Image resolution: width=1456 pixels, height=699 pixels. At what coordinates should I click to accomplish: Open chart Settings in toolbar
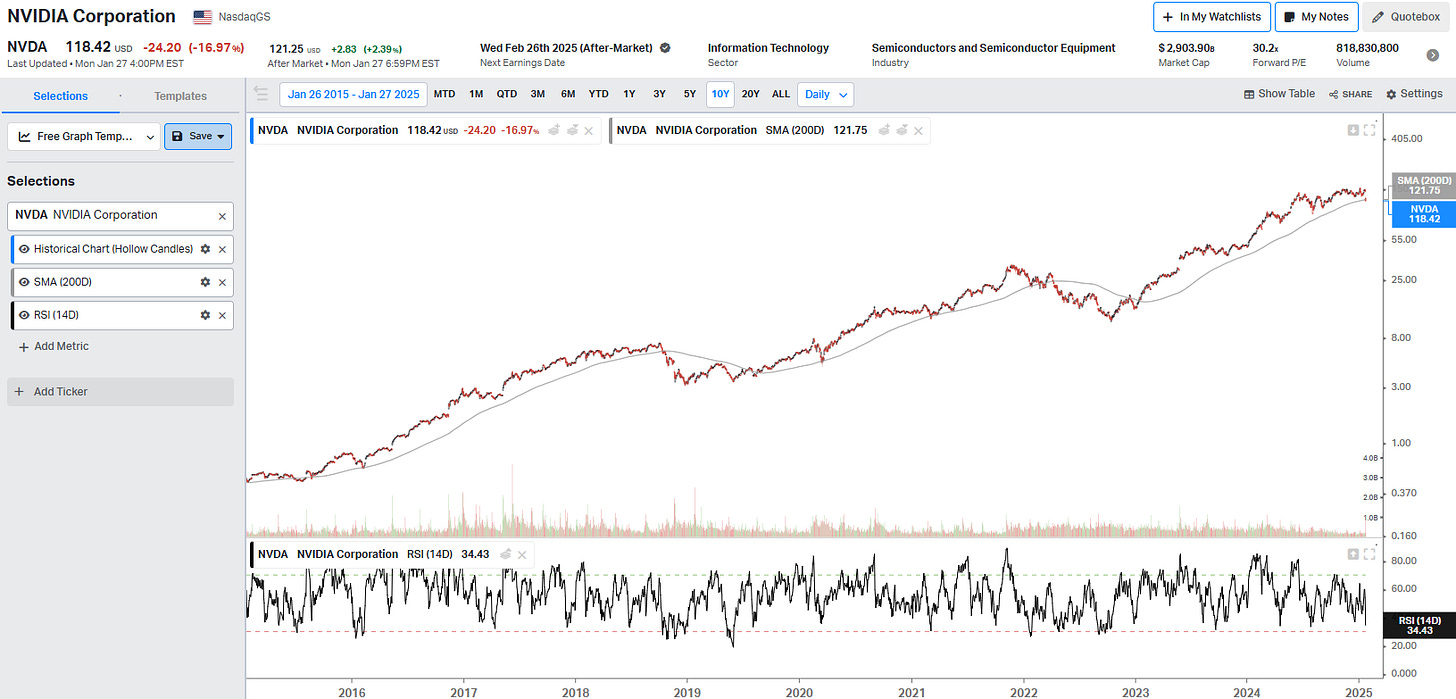(x=1414, y=94)
